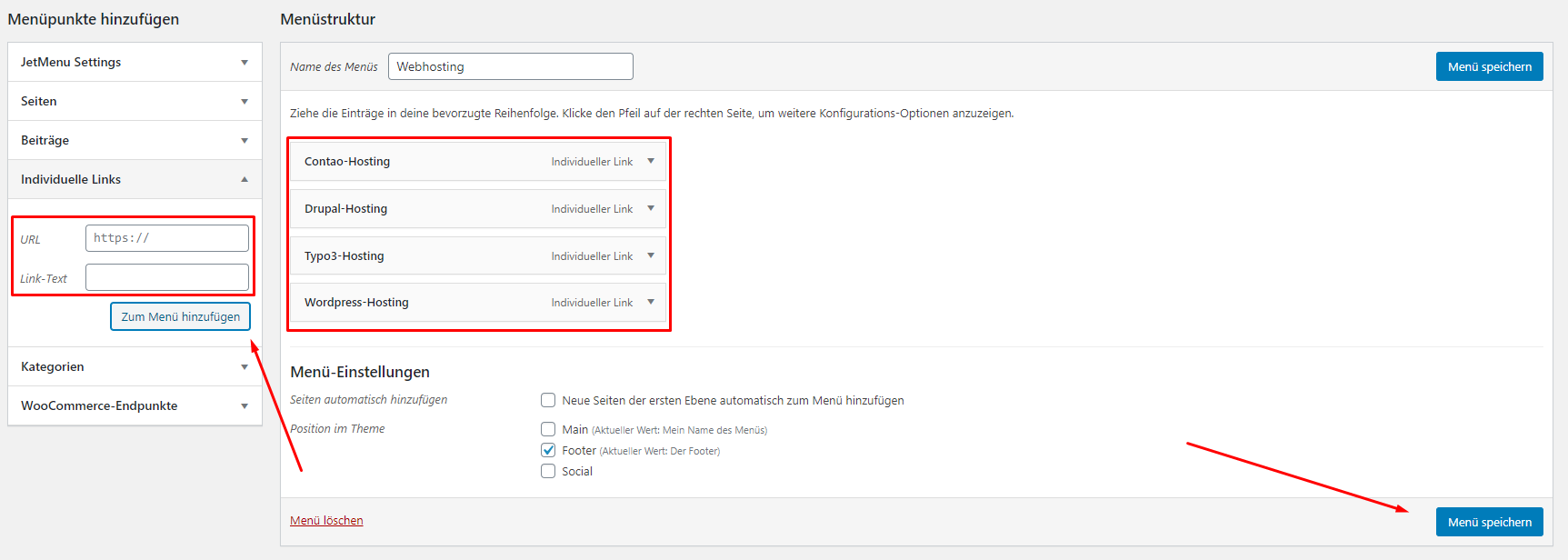Enable automatic adding of new top-level pages

pos(548,400)
